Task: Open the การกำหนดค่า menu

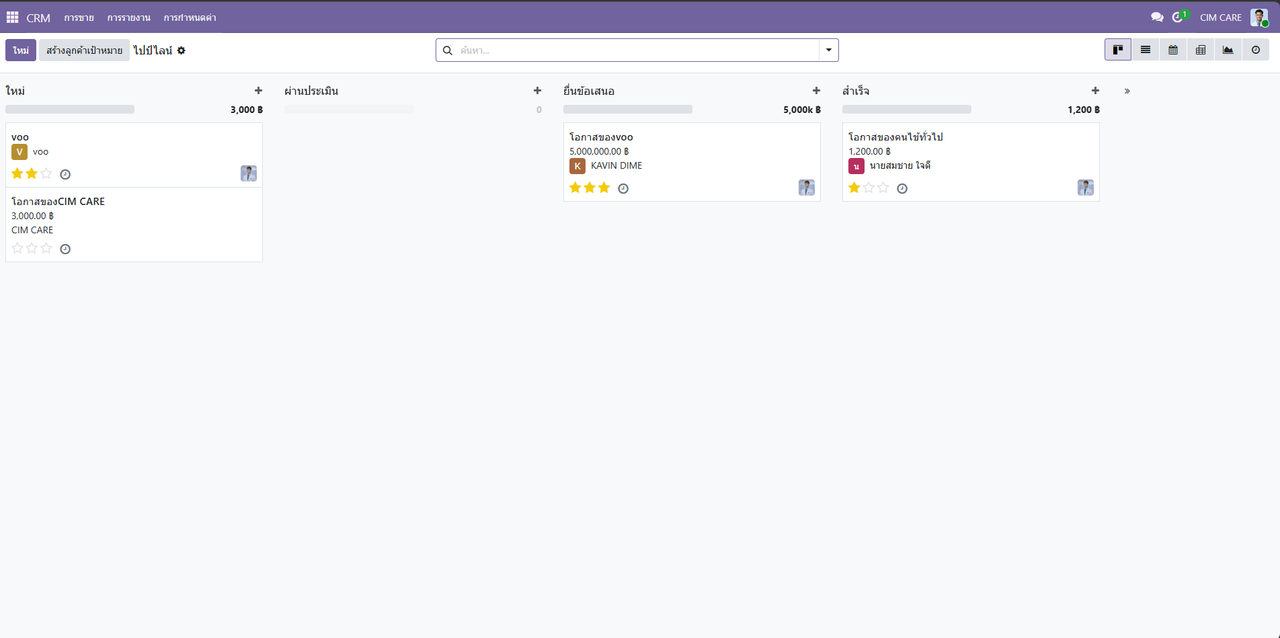Action: 190,18
